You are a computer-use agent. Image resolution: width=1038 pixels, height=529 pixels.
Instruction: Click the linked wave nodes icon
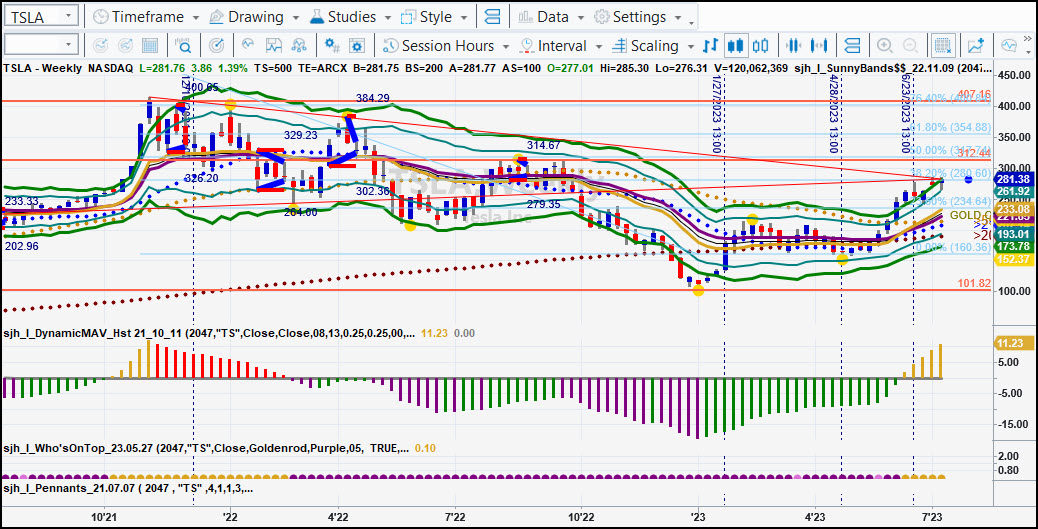click(x=299, y=46)
